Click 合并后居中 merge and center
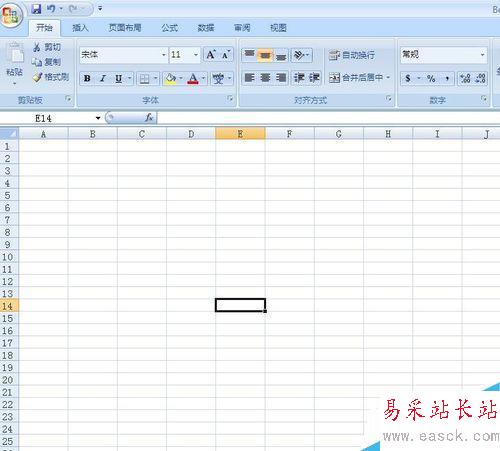This screenshot has height=451, width=500. 356,78
